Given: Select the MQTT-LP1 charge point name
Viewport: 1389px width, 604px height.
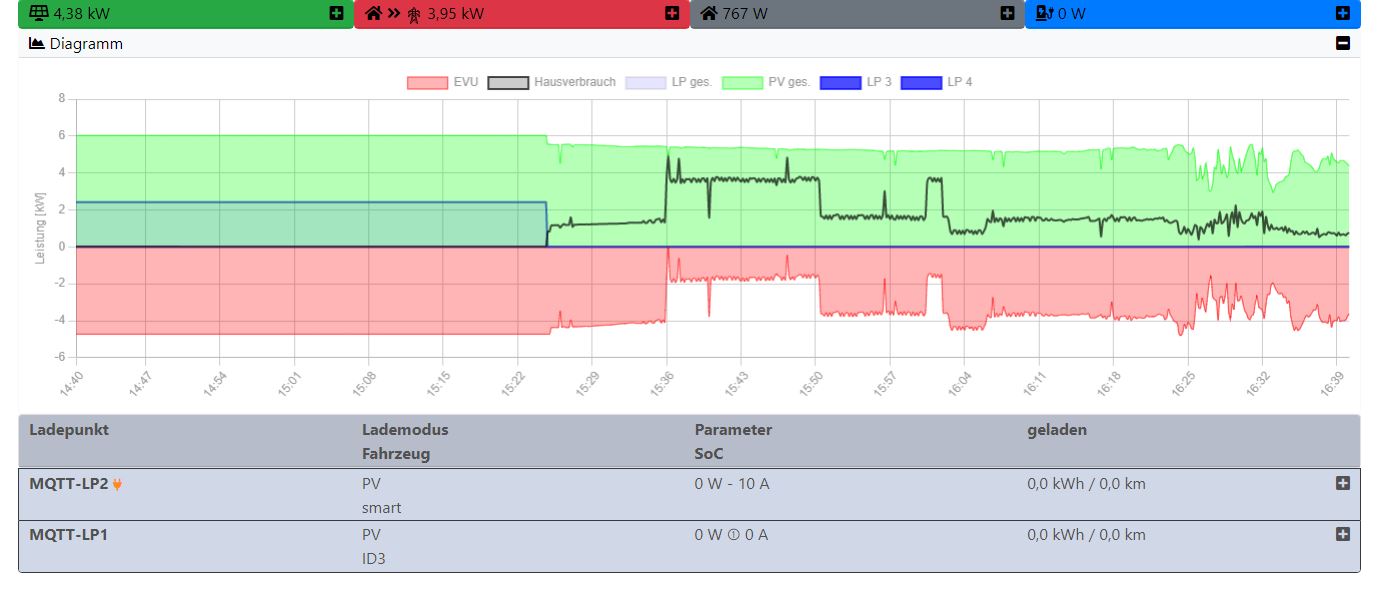Looking at the screenshot, I should (x=68, y=535).
